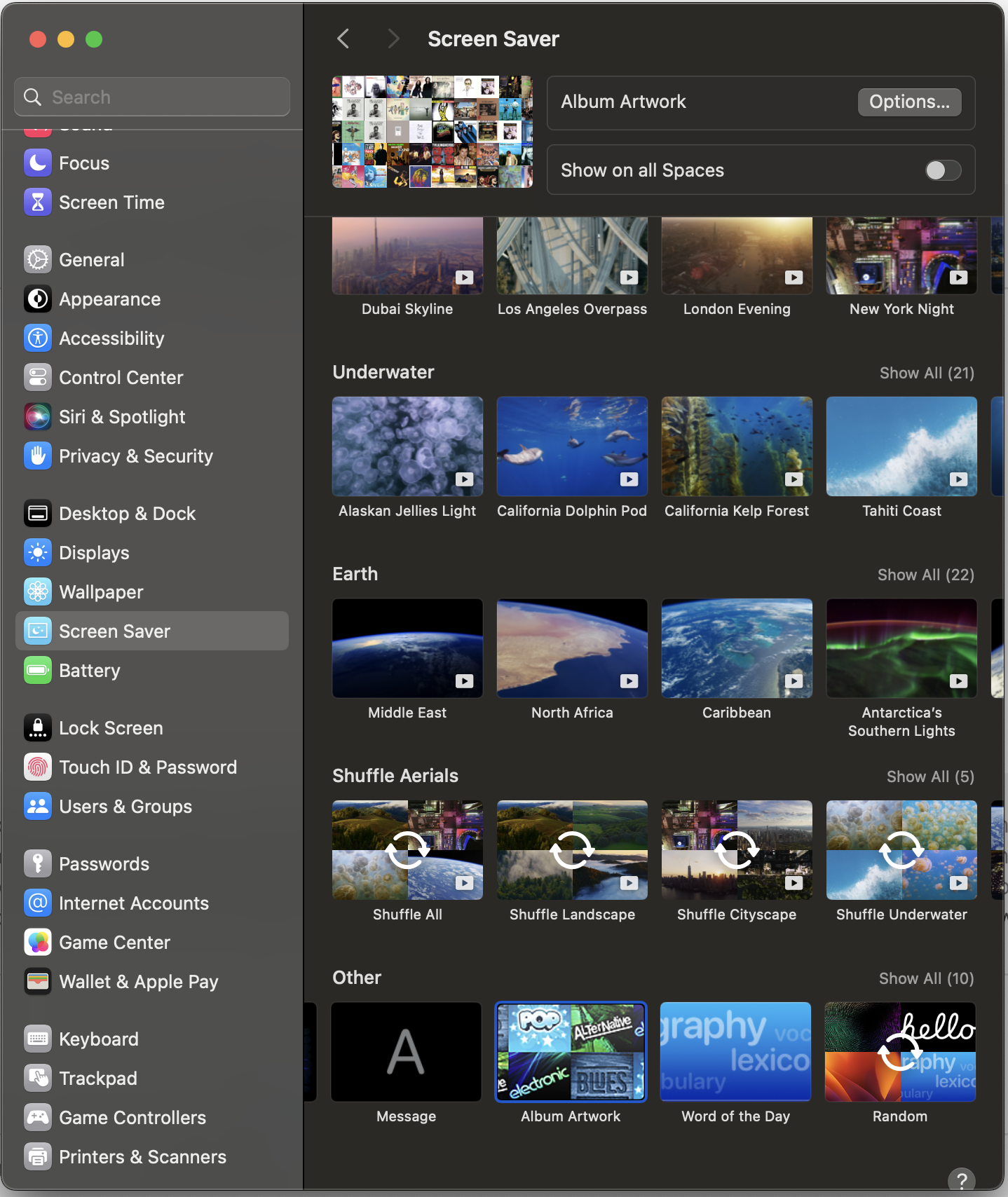Click the Accessibility icon in sidebar
Screen dimensions: 1008x1197
[38, 338]
